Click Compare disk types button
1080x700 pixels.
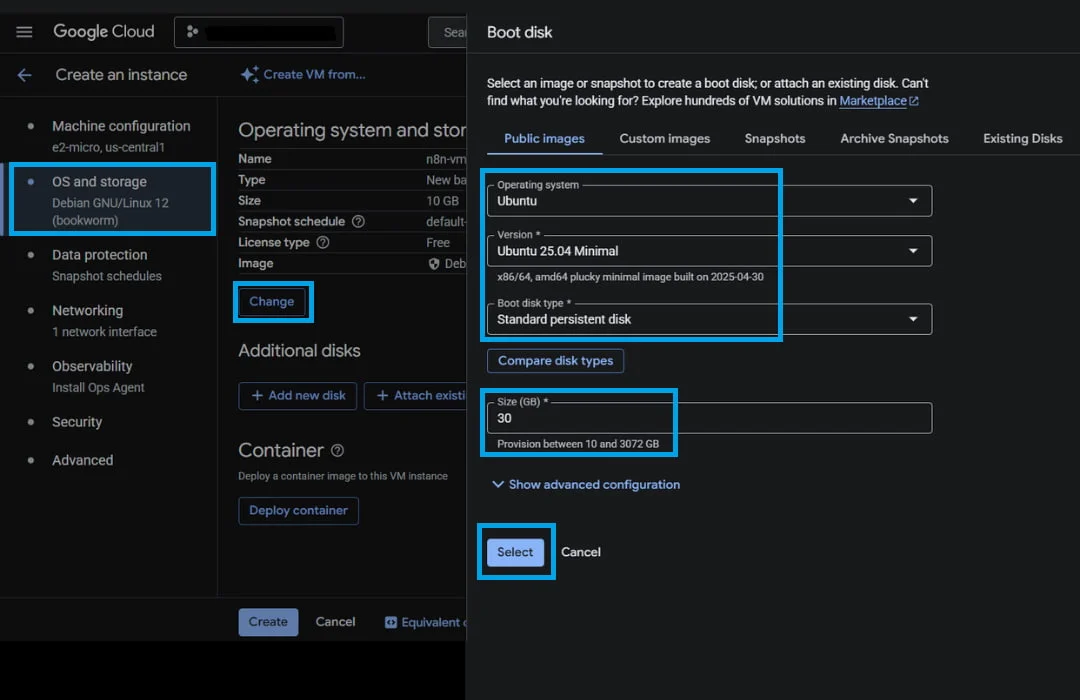(555, 360)
